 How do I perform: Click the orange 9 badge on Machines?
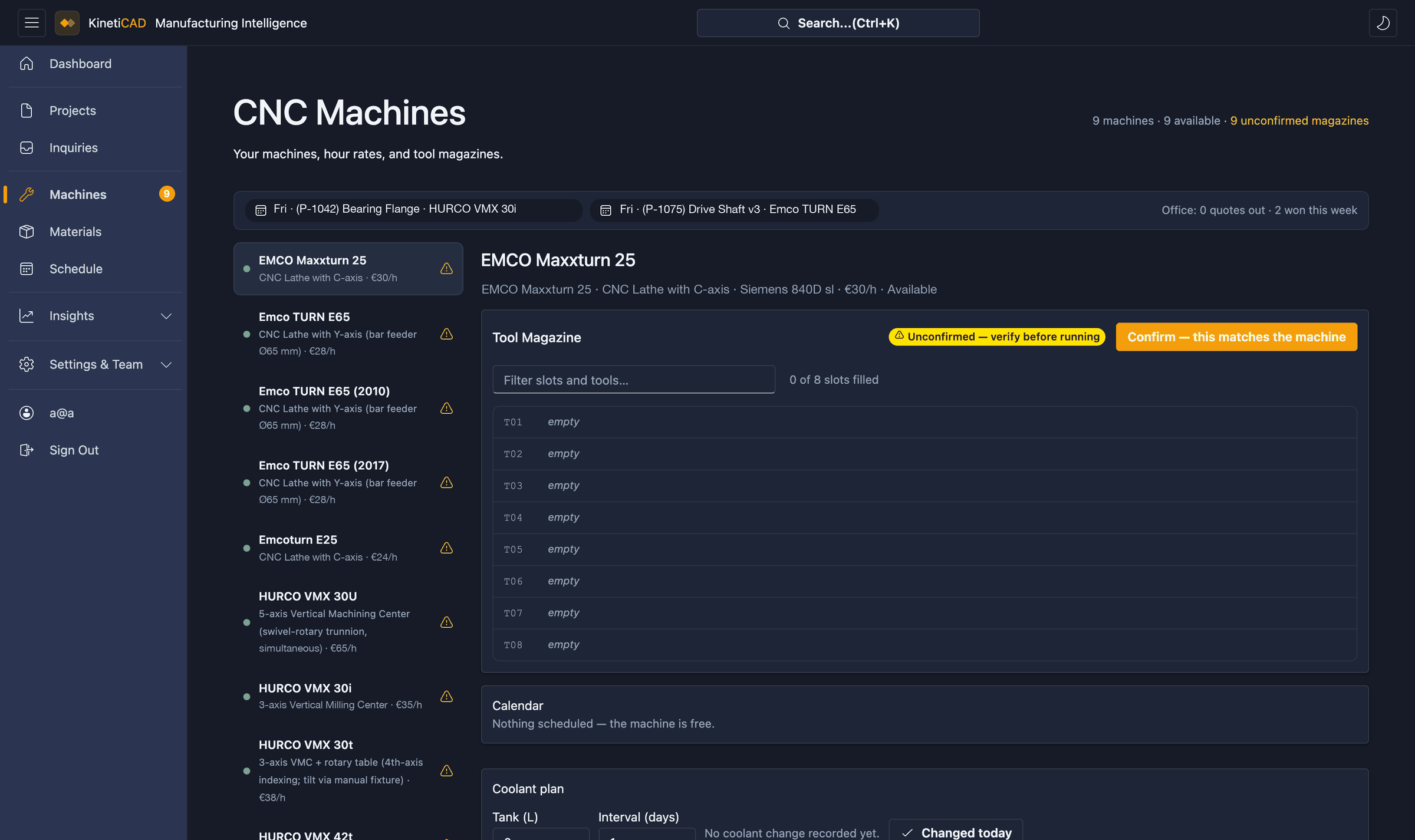pos(167,194)
